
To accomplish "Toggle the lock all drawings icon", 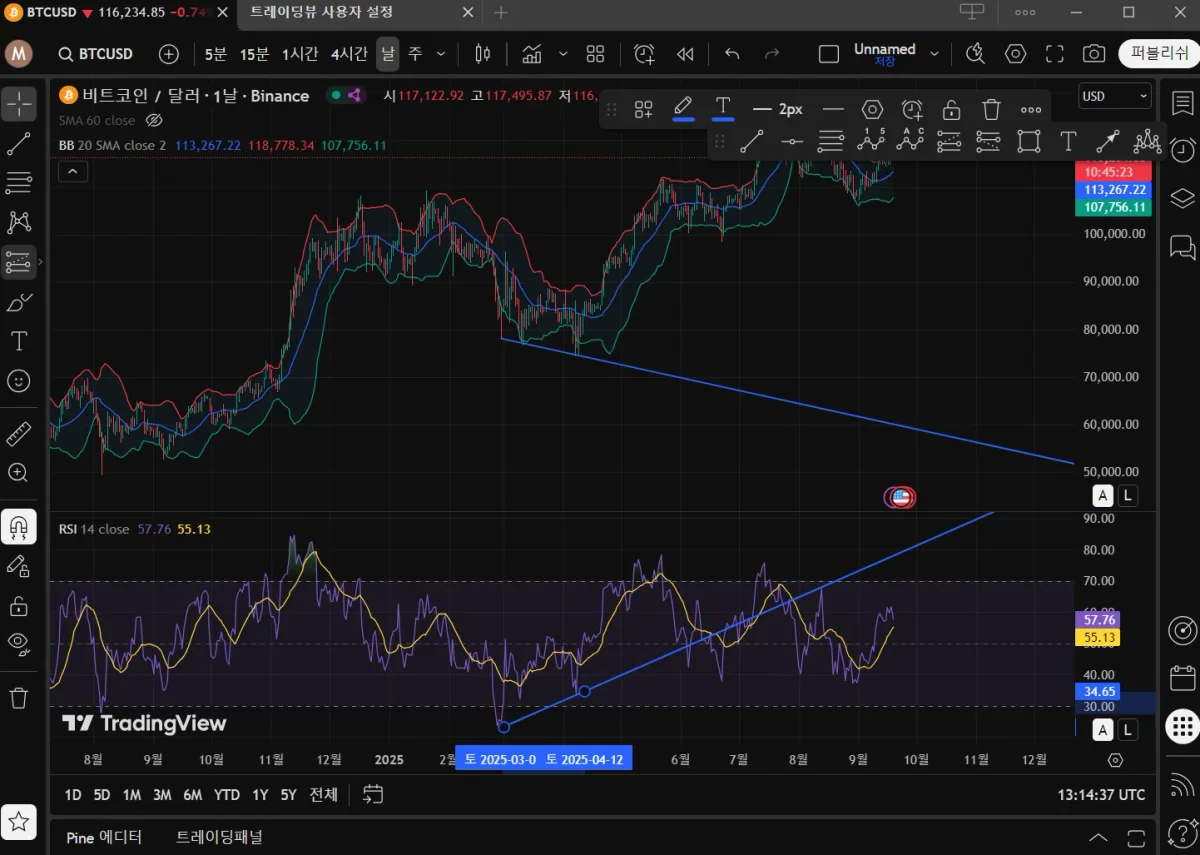I will click(19, 606).
